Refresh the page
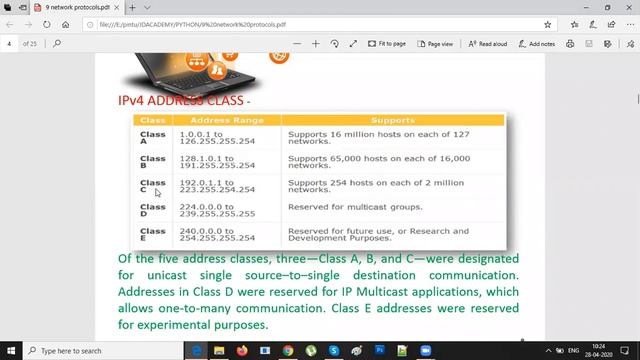This screenshot has height=360, width=640. 47,24
